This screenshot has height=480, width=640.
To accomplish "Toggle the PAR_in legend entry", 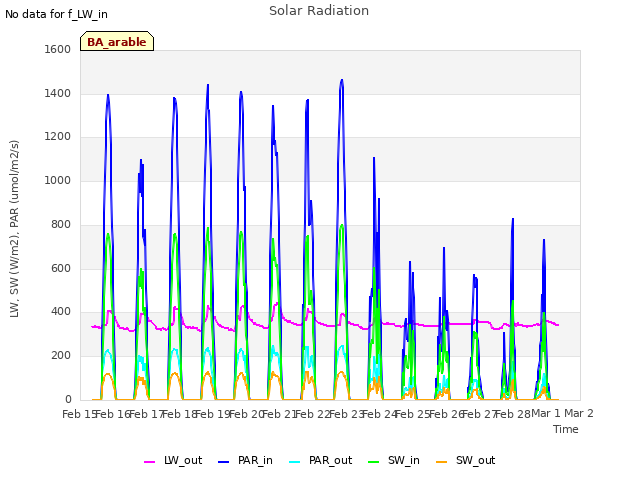I will pos(245,461).
